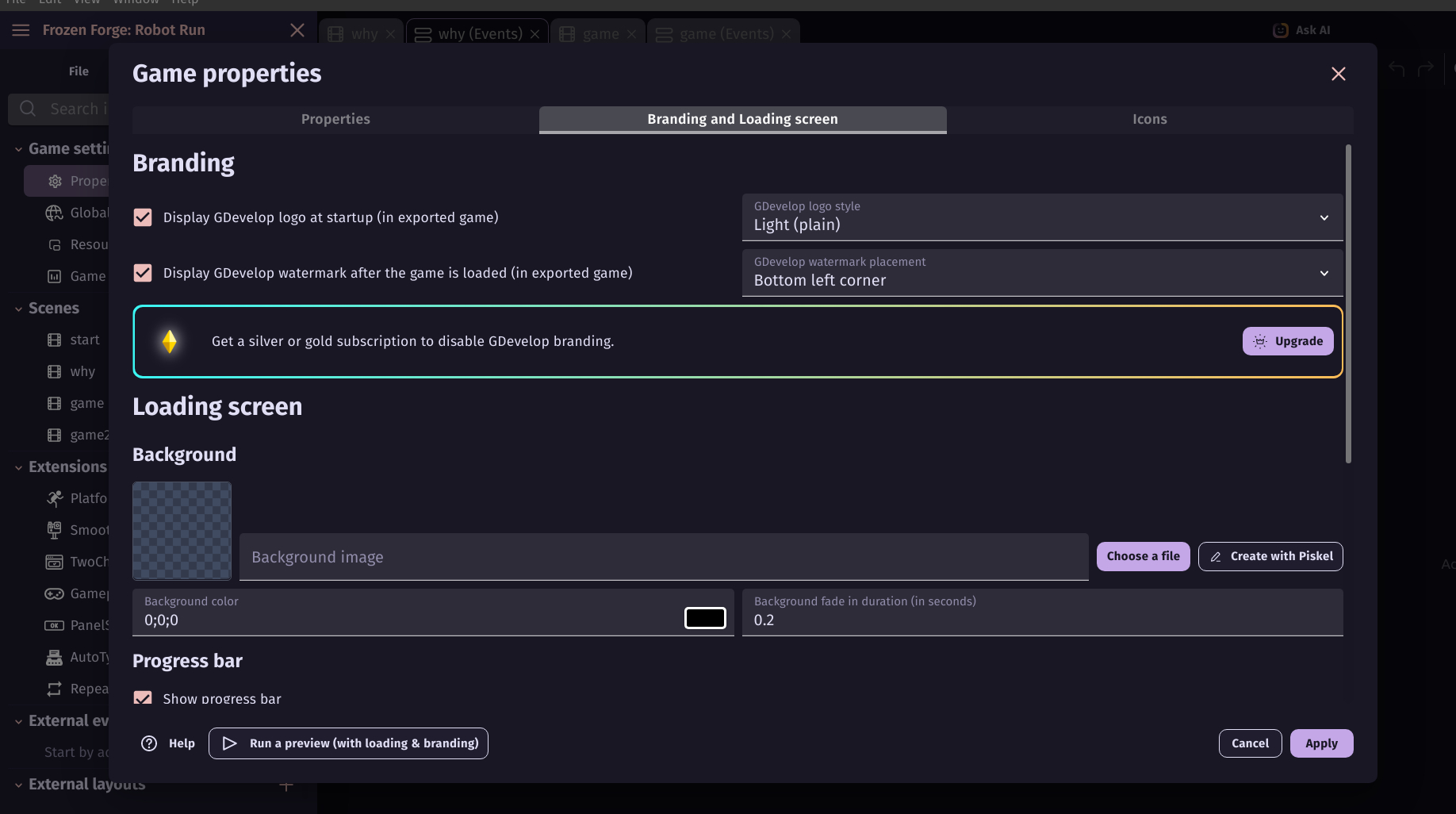Collapse the Scenes section
1456x814 pixels.
coord(18,309)
